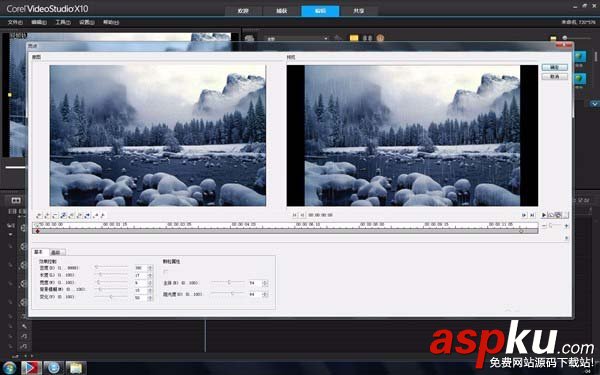Open Internet Explorer from the taskbar
Screen dimensions: 600x375
click(x=54, y=368)
